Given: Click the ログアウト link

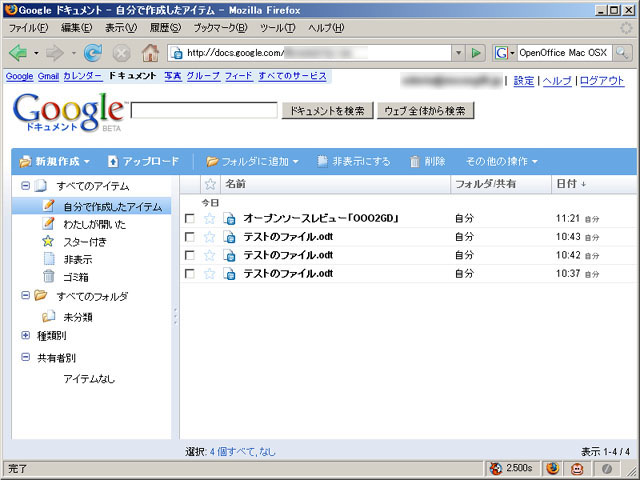Looking at the screenshot, I should [x=602, y=81].
